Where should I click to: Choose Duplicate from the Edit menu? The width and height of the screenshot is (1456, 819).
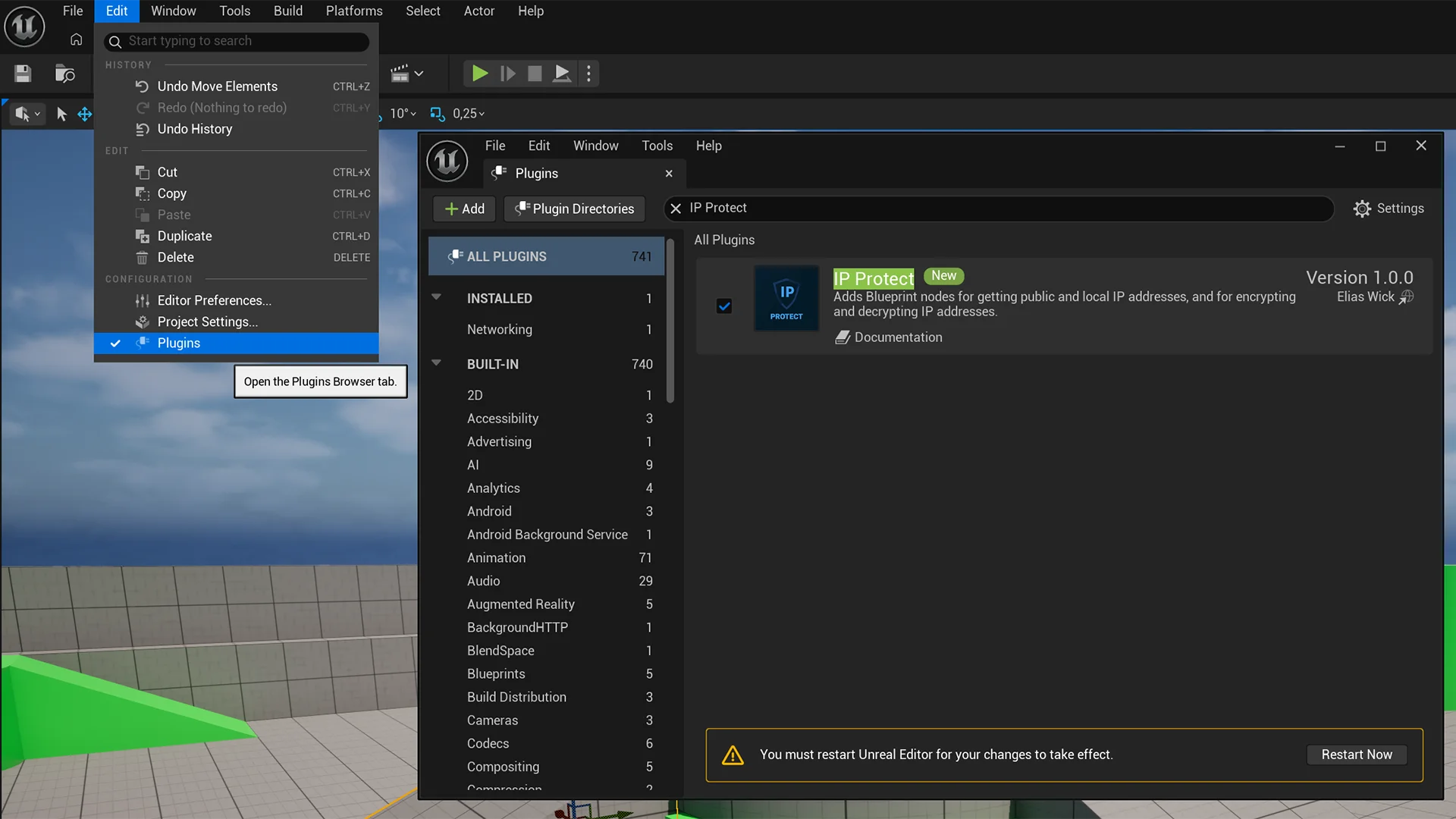[237, 236]
